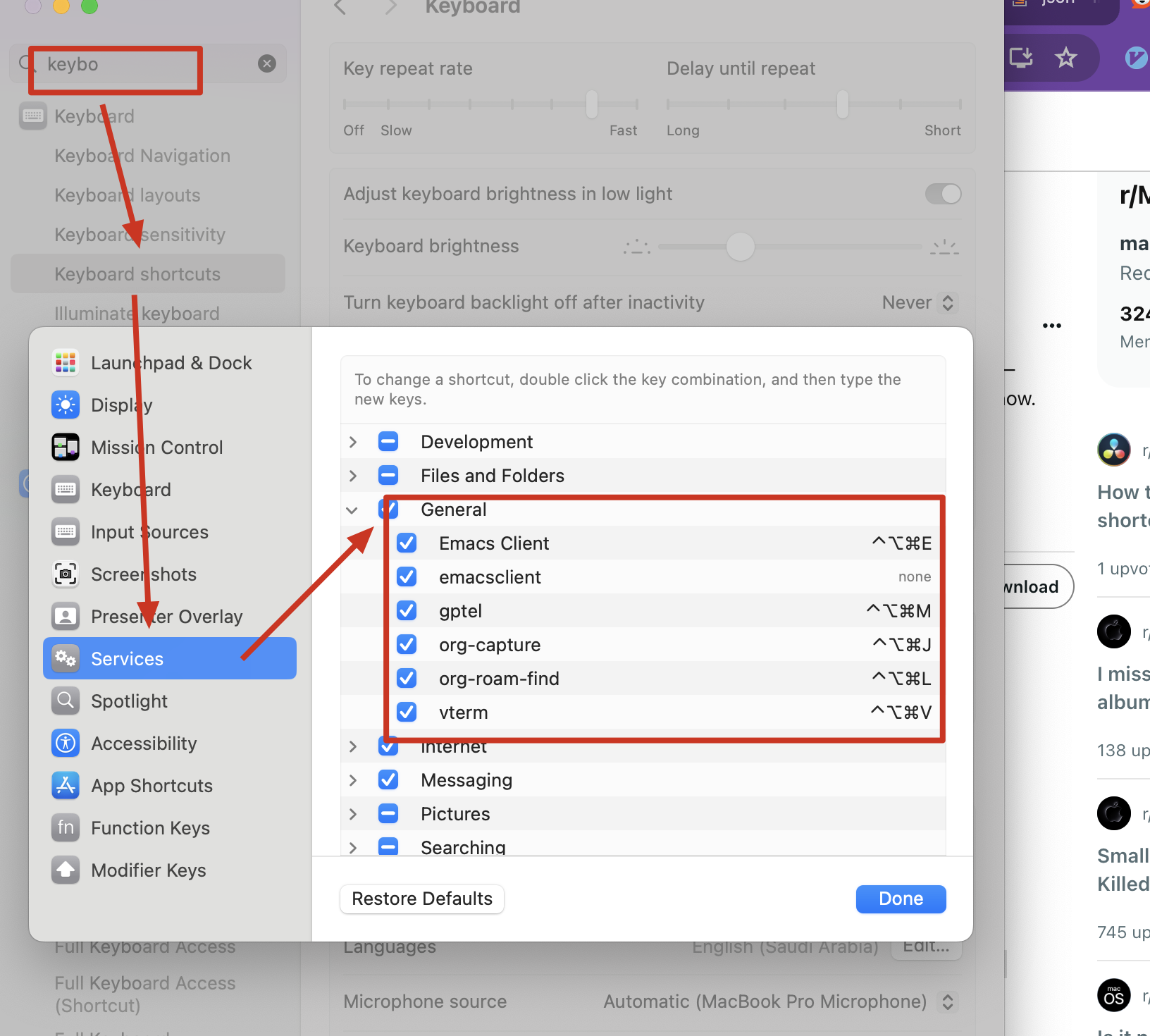Clear the search field with X icon
This screenshot has height=1036, width=1150.
tap(267, 64)
